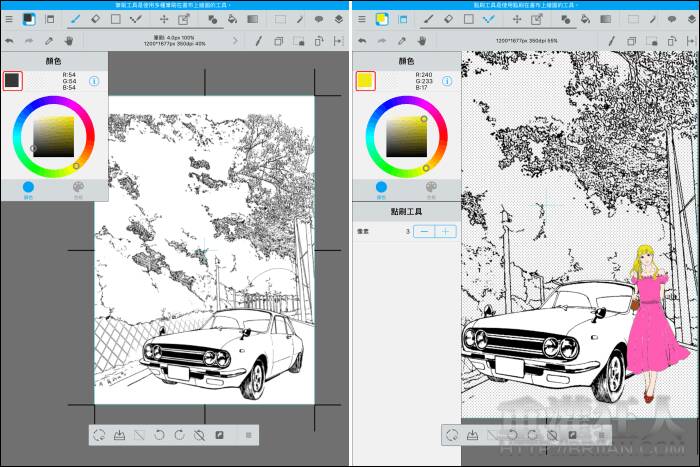Image resolution: width=700 pixels, height=467 pixels.
Task: Click the duplicate layers icon in the left window
Action: (x=278, y=42)
